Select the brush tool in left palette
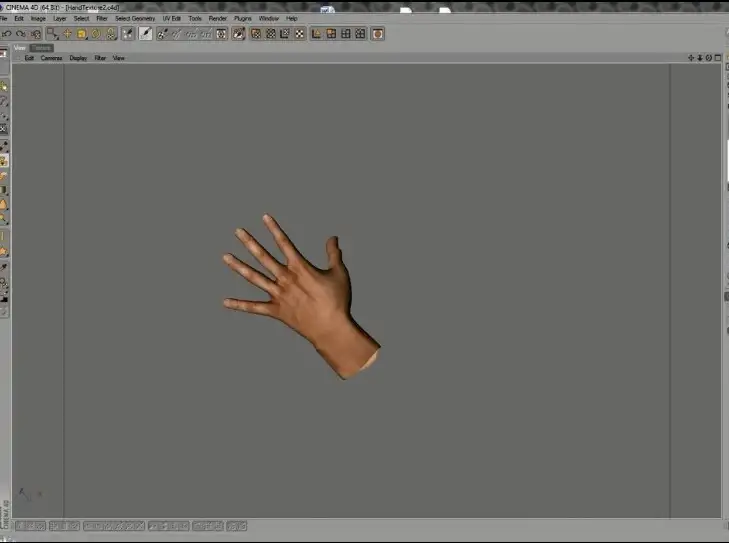The width and height of the screenshot is (729, 543). [x=4, y=146]
